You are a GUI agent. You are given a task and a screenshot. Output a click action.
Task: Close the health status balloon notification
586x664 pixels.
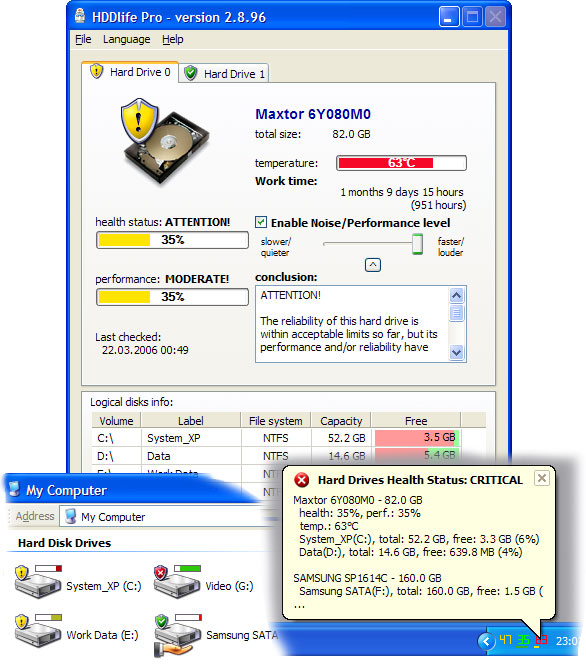coord(542,478)
